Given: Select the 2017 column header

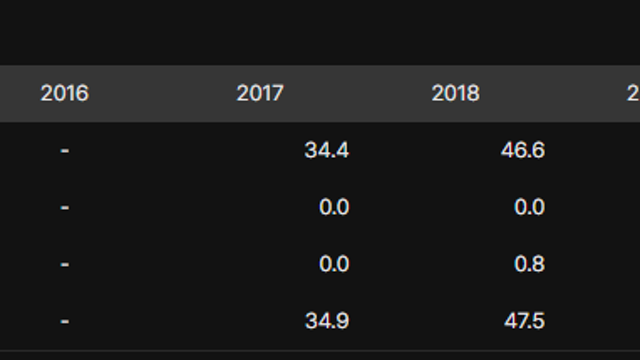Looking at the screenshot, I should tap(260, 93).
